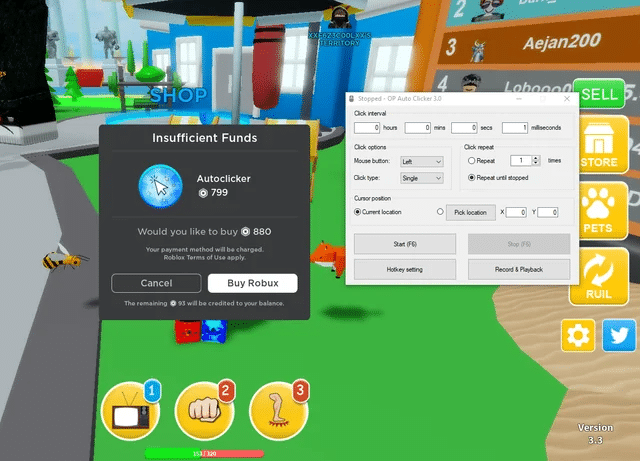Focus the milliseconds interval field
The image size is (640, 461).
pos(515,128)
